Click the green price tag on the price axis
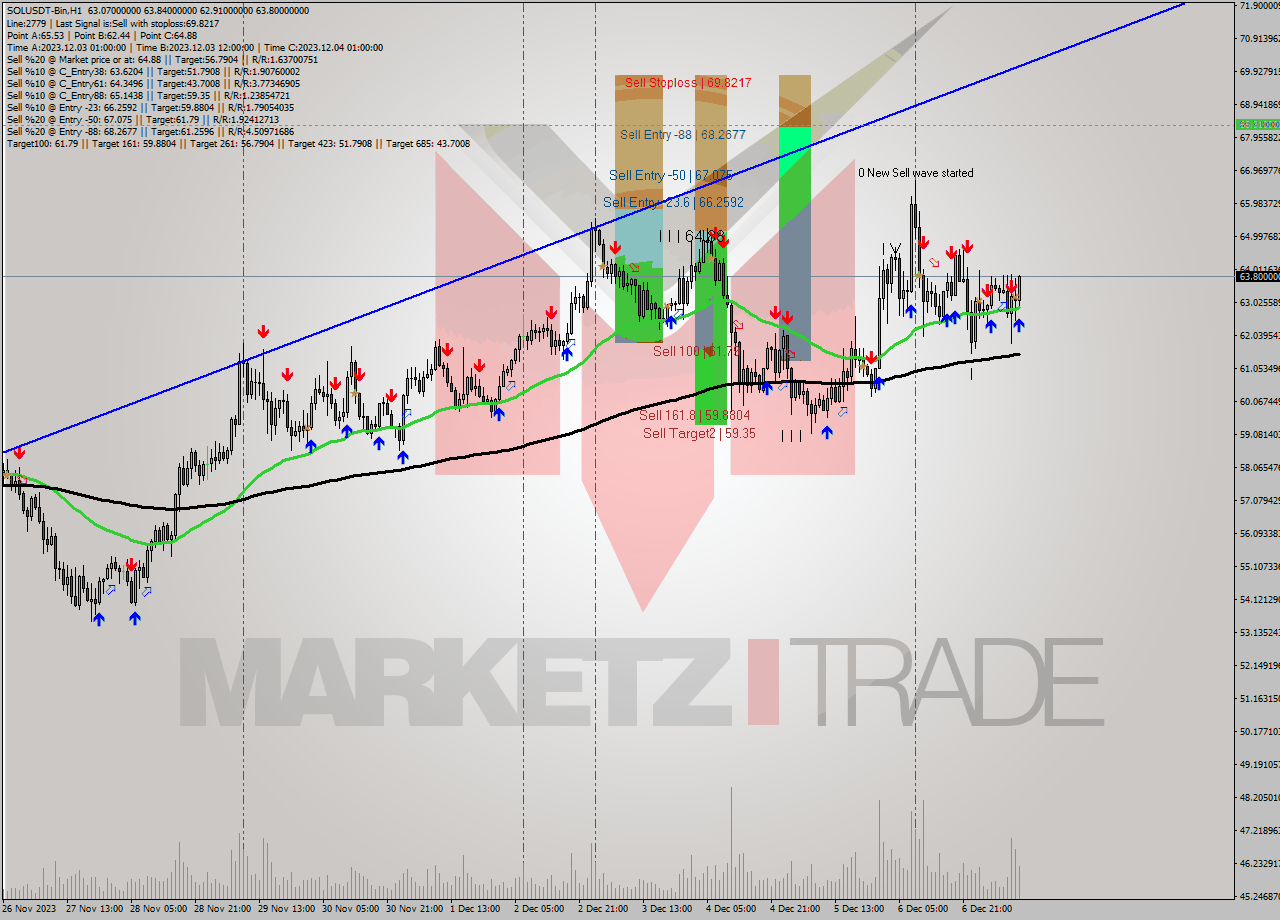Screen dimensions: 1280x920 (x=1258, y=125)
